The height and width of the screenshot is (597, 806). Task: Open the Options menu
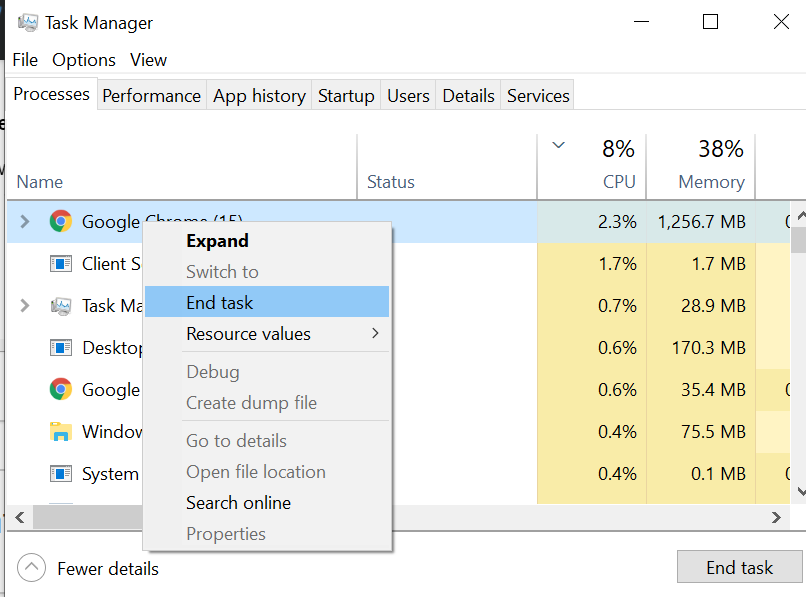click(84, 60)
